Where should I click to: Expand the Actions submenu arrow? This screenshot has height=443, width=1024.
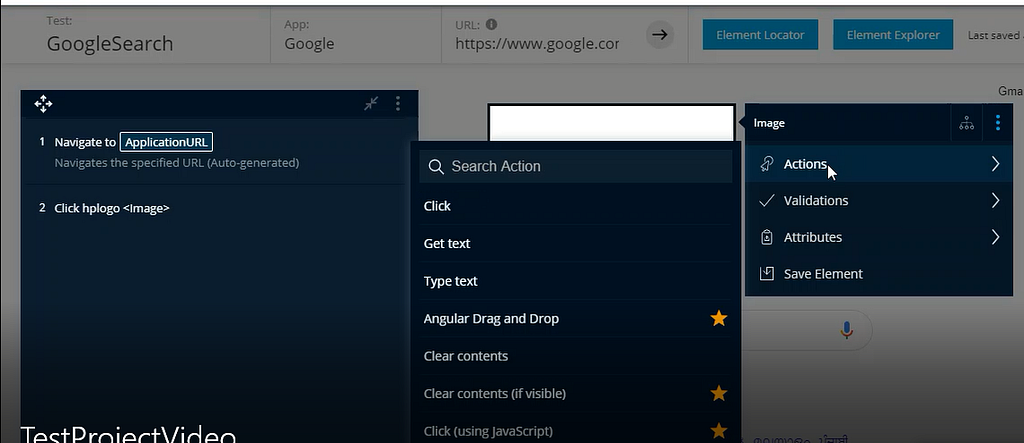[x=995, y=164]
